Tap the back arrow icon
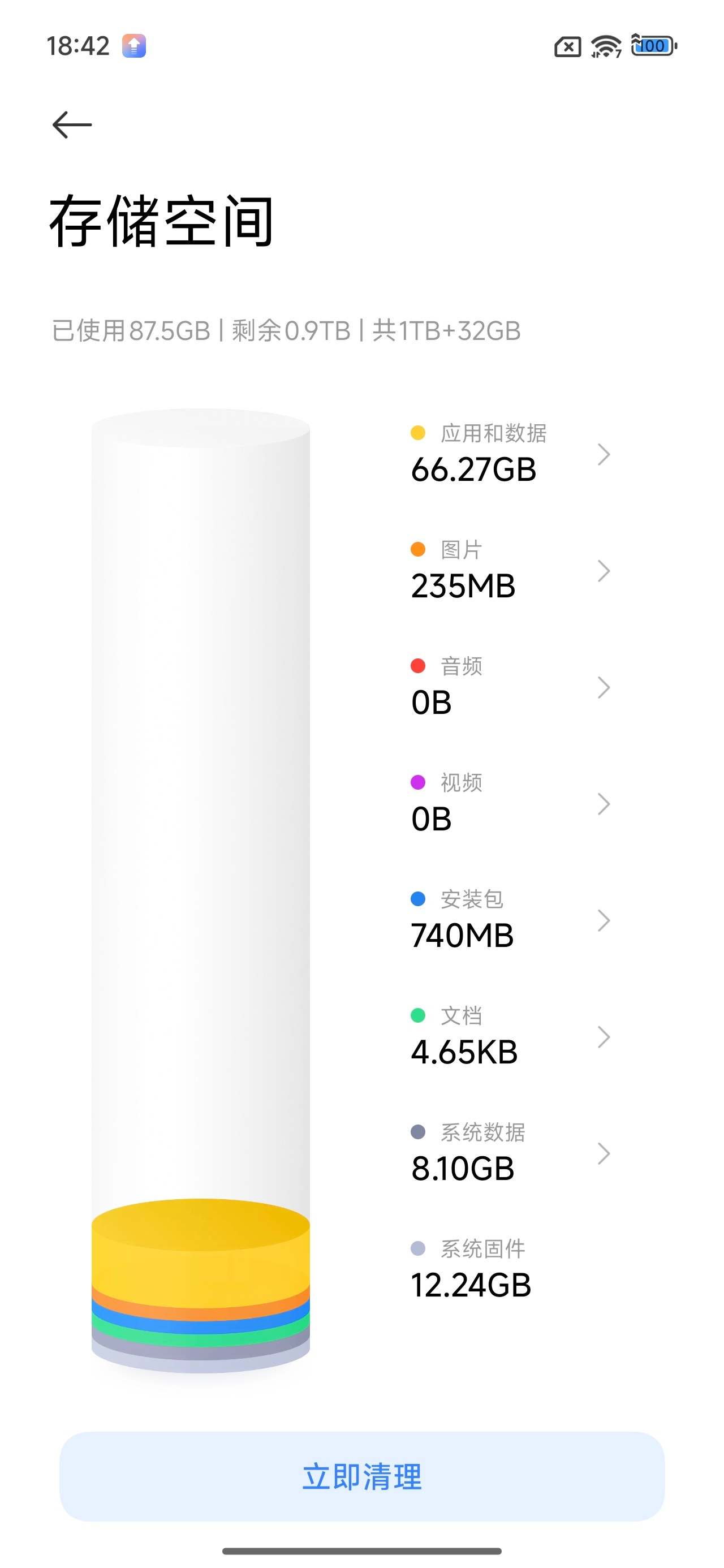The image size is (724, 1568). point(72,125)
